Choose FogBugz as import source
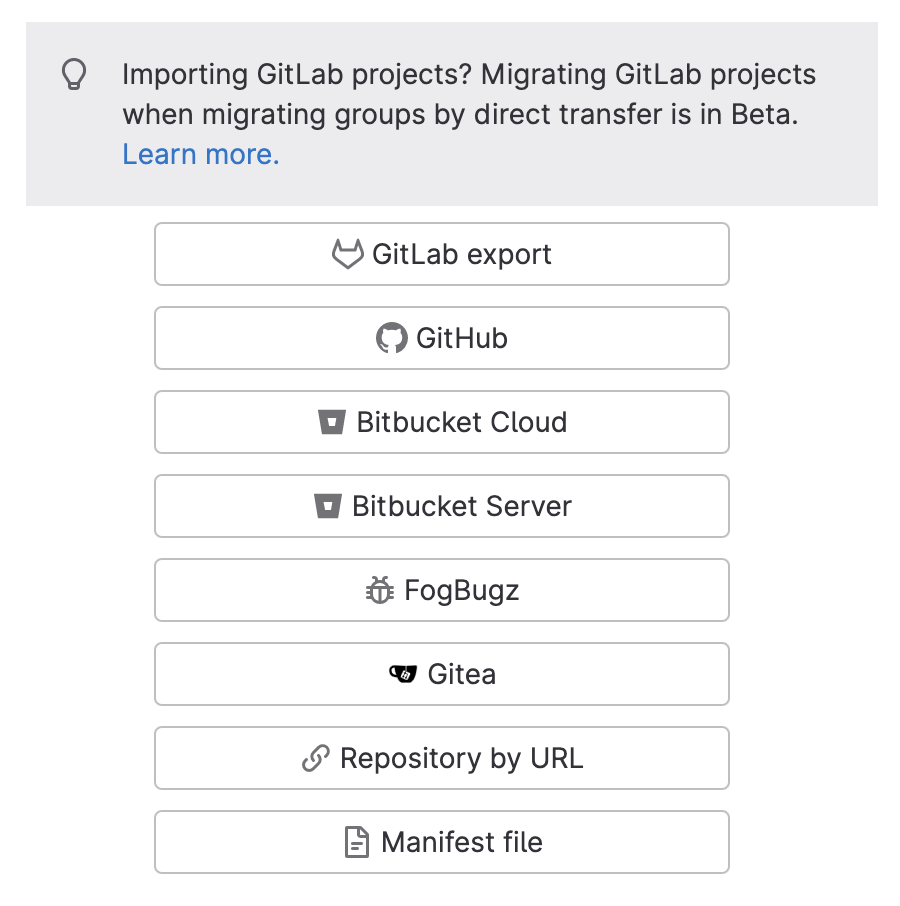 [442, 590]
